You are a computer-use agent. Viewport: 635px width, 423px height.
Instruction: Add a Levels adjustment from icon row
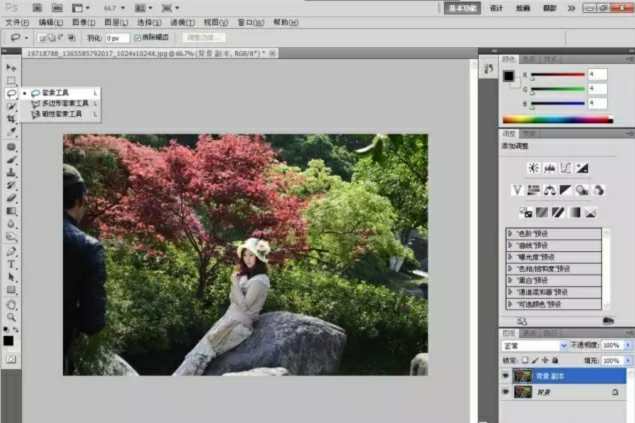(x=550, y=168)
